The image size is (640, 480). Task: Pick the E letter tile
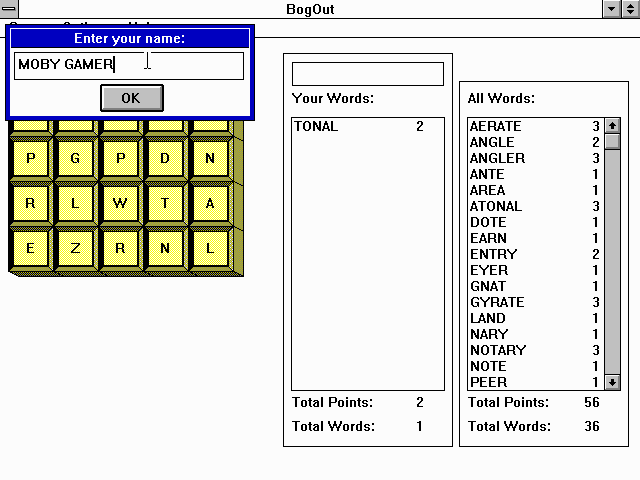coord(30,248)
